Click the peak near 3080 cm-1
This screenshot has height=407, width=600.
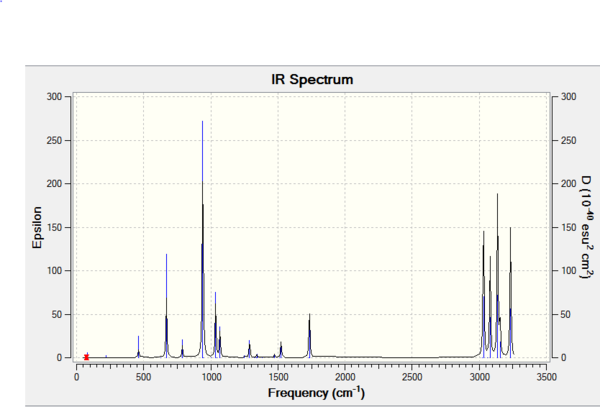(x=490, y=307)
